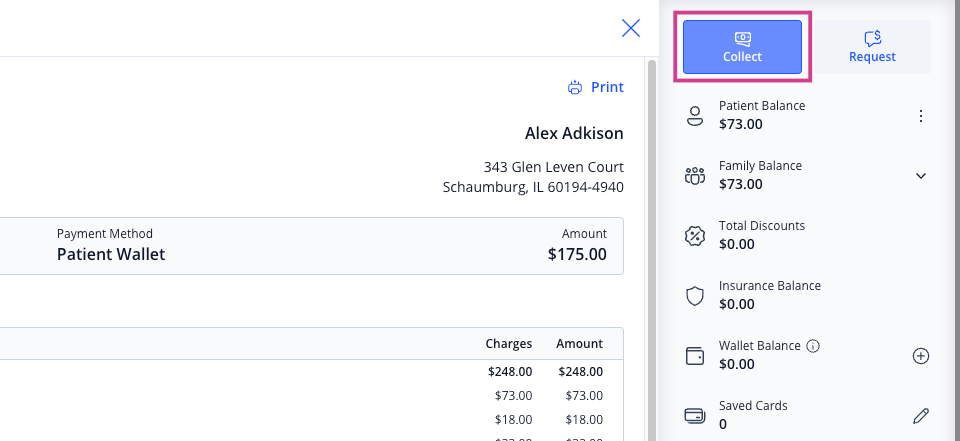Click the Collect payment button
960x441 pixels.
click(742, 47)
